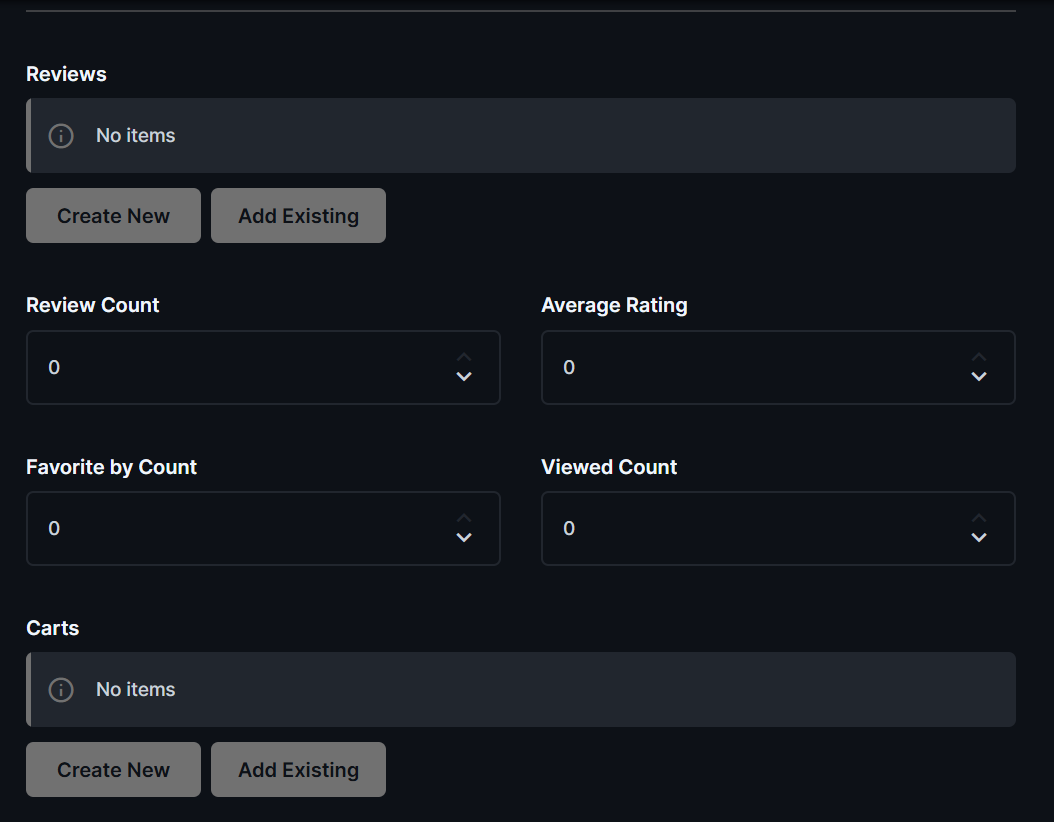Viewport: 1054px width, 822px height.
Task: Increment the Average Rating value
Action: click(979, 357)
